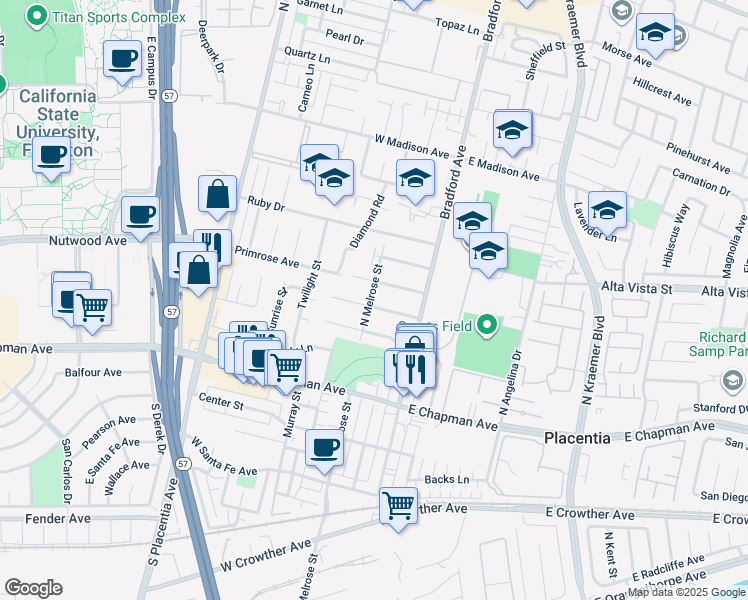Click the N Angelina Dr street label
The image size is (748, 600).
(511, 383)
